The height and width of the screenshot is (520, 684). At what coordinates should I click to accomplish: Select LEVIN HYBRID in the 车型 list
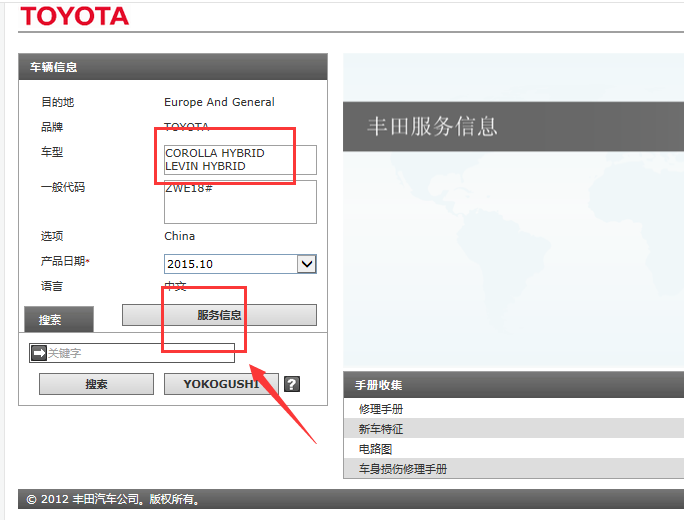[x=205, y=166]
